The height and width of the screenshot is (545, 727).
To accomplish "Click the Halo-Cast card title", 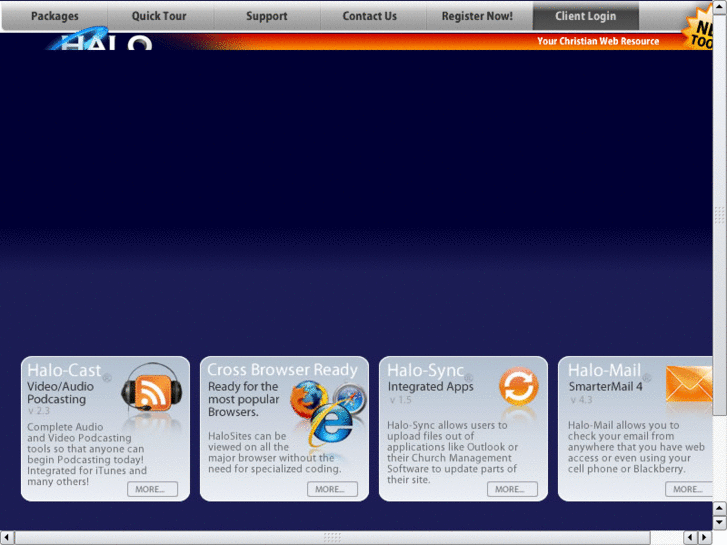I will pyautogui.click(x=64, y=370).
